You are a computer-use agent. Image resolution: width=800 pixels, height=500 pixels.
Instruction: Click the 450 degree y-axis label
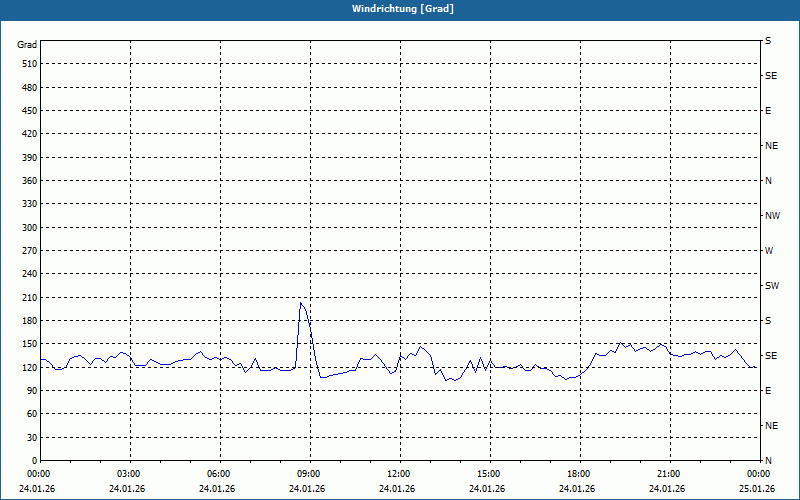click(28, 111)
